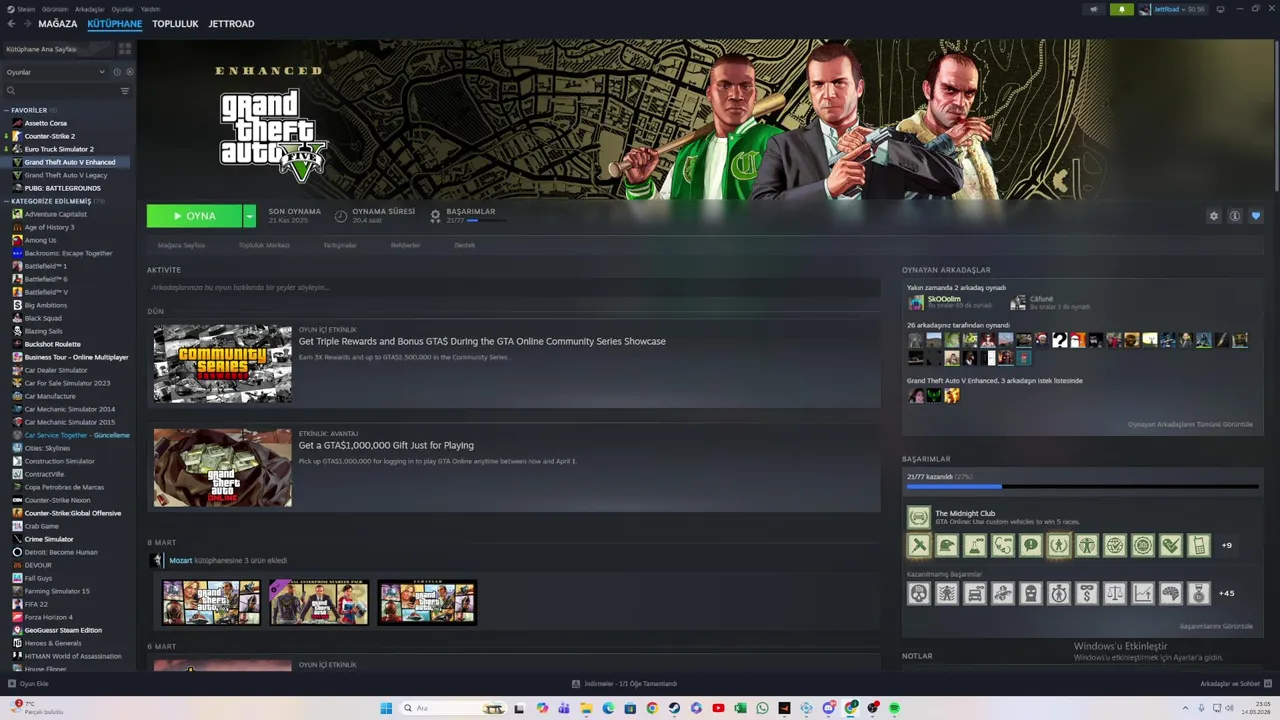1280x720 pixels.
Task: Select Counter-Strike 2 in the library
Action: point(49,136)
